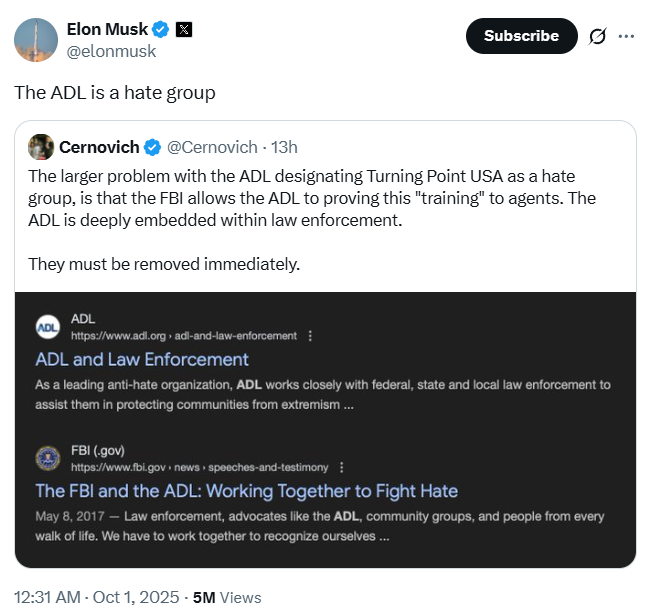Open the FBI result three-dot options
Image resolution: width=645 pixels, height=616 pixels.
(342, 467)
